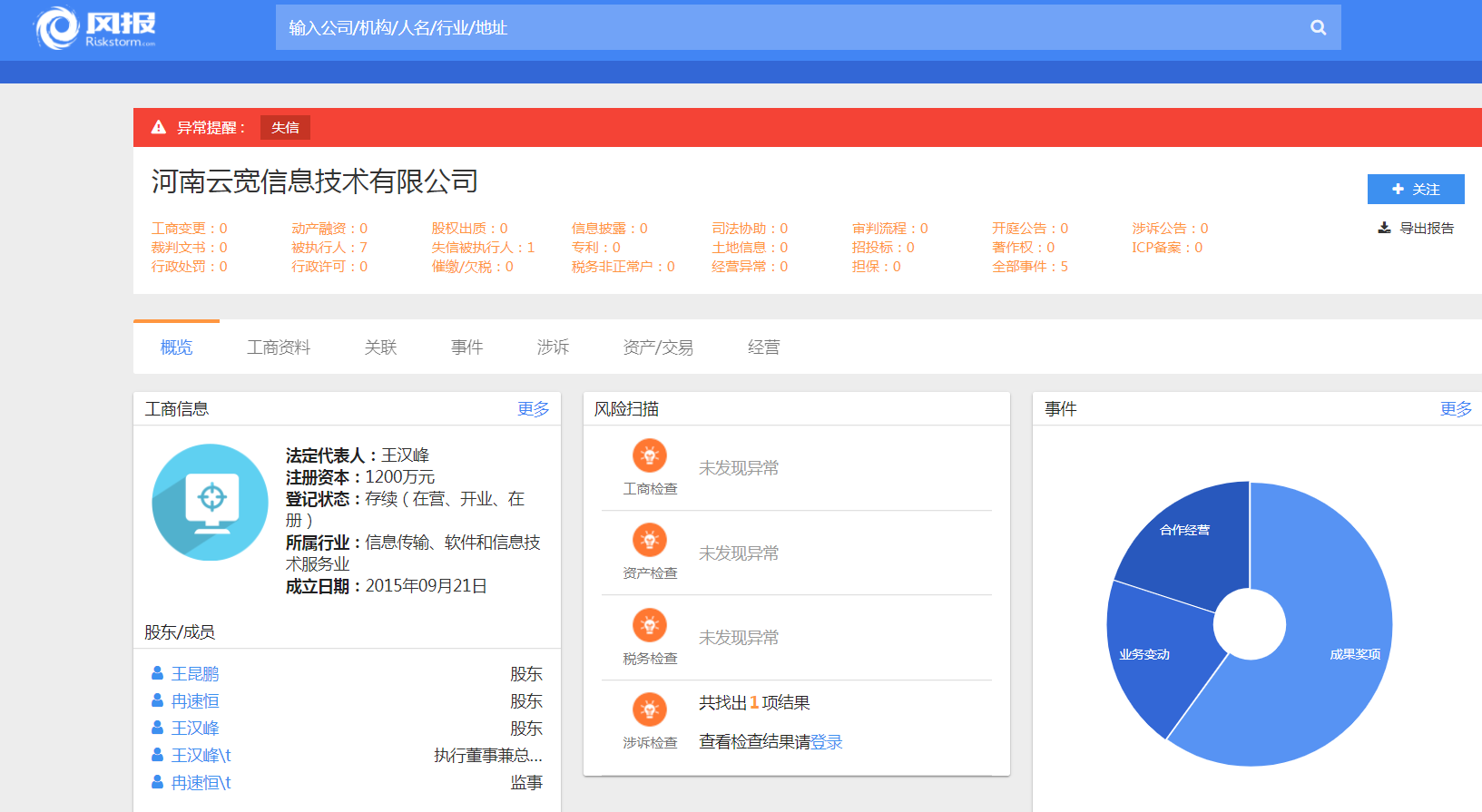Click the 资产检查 lightbulb icon

[x=650, y=540]
